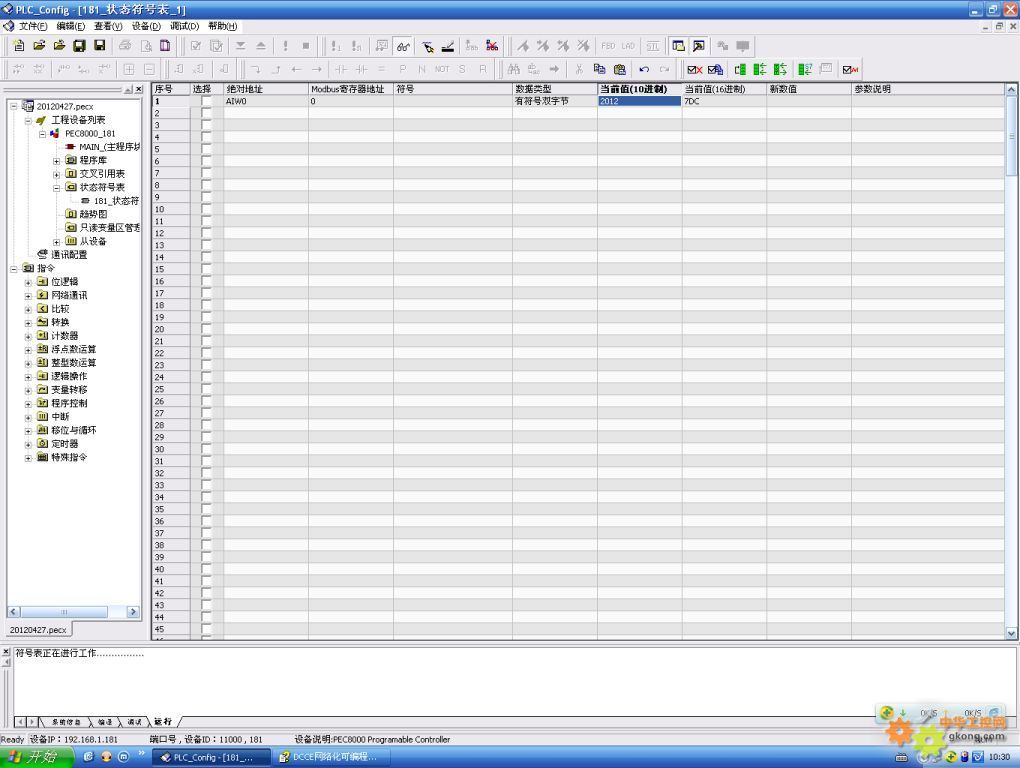Collapse the 状态符号表 tree node
The width and height of the screenshot is (1020, 768).
click(x=57, y=187)
